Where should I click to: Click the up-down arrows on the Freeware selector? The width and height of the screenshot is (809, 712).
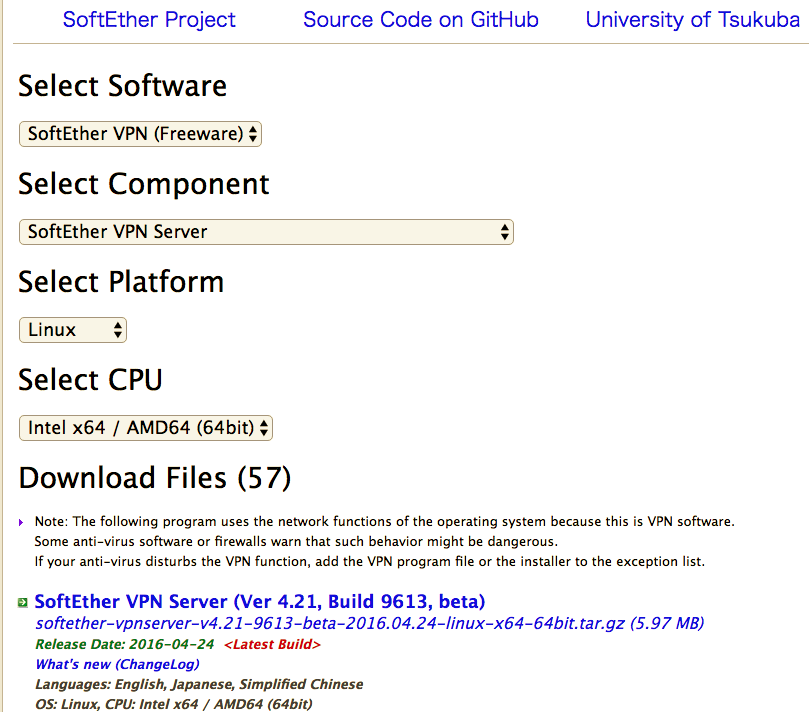point(253,134)
